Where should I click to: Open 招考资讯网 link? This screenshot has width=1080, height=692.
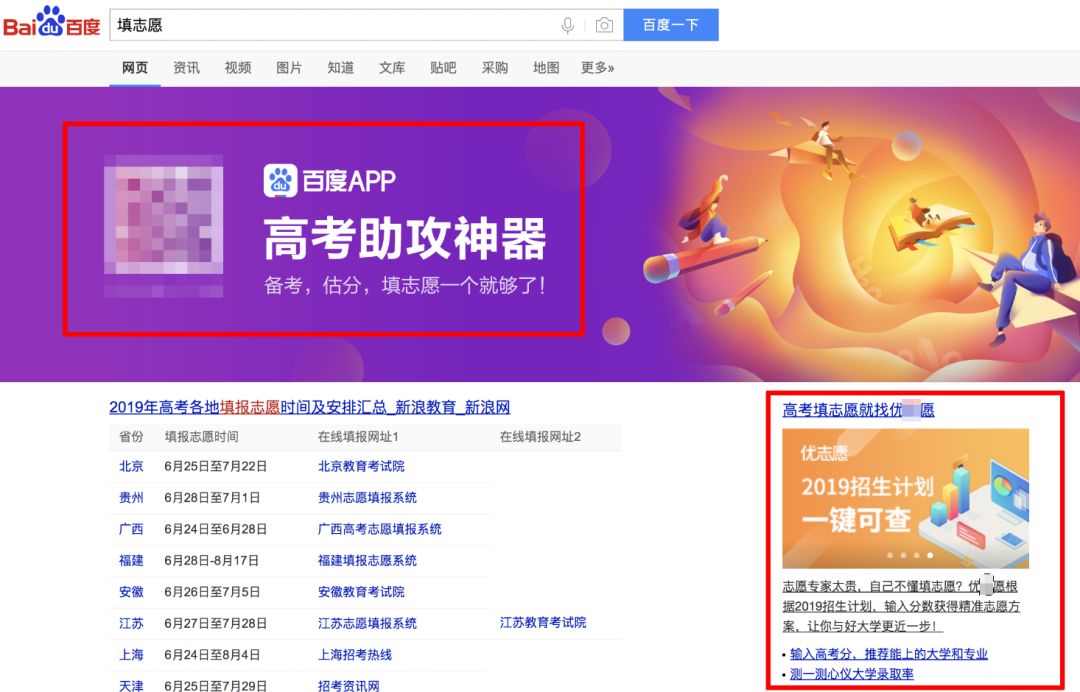(x=349, y=686)
